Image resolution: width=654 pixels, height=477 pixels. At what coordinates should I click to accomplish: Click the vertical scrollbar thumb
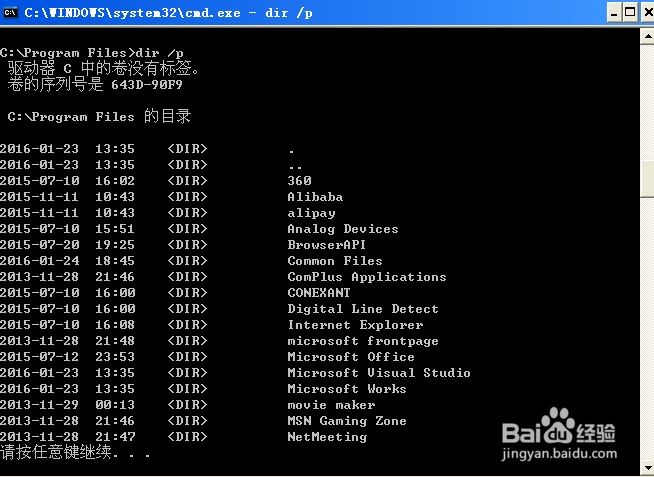[647, 178]
